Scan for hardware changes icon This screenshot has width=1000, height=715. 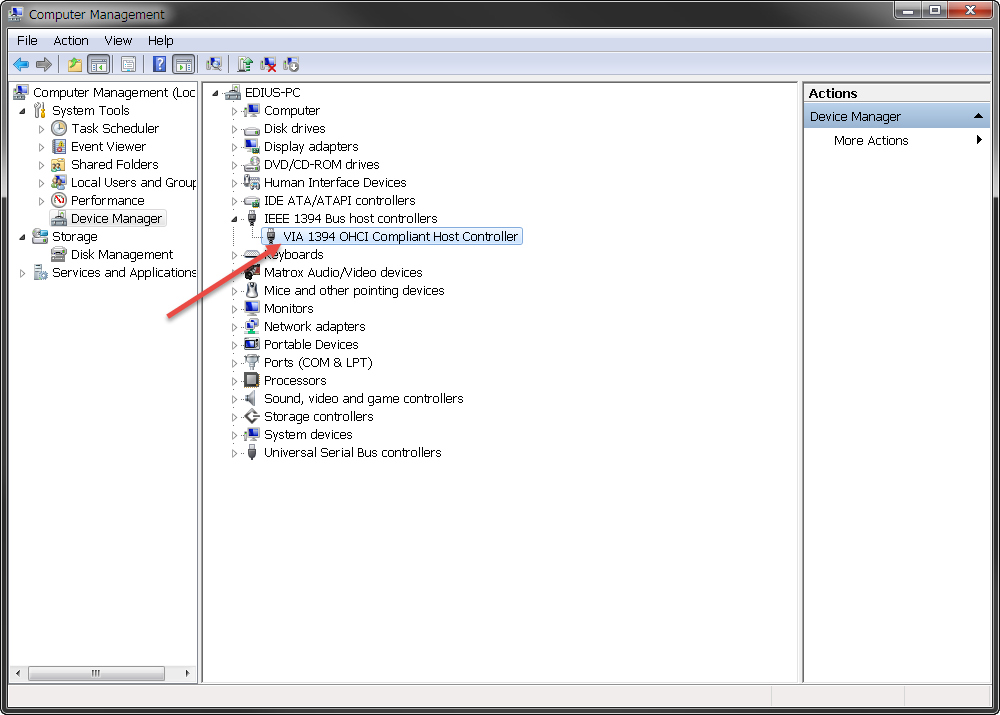(213, 65)
